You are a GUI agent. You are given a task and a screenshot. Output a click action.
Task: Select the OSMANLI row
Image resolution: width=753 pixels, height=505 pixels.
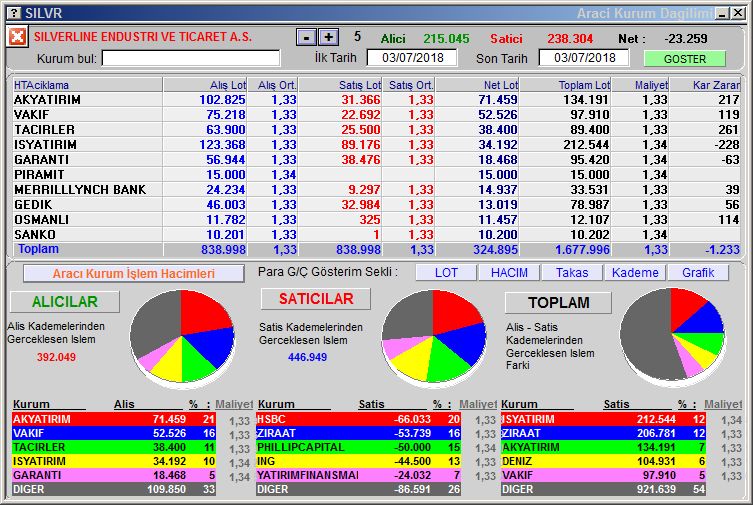tap(376, 219)
